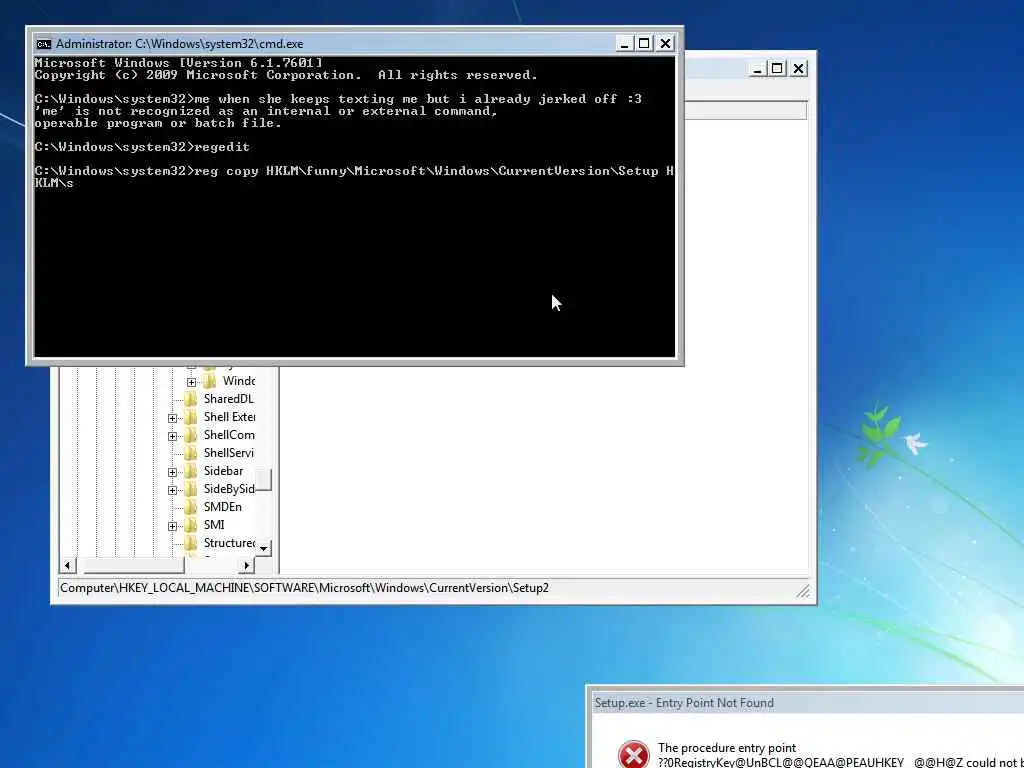Screen dimensions: 1024x768
Task: Expand the Sidebar registry key
Action: (172, 472)
